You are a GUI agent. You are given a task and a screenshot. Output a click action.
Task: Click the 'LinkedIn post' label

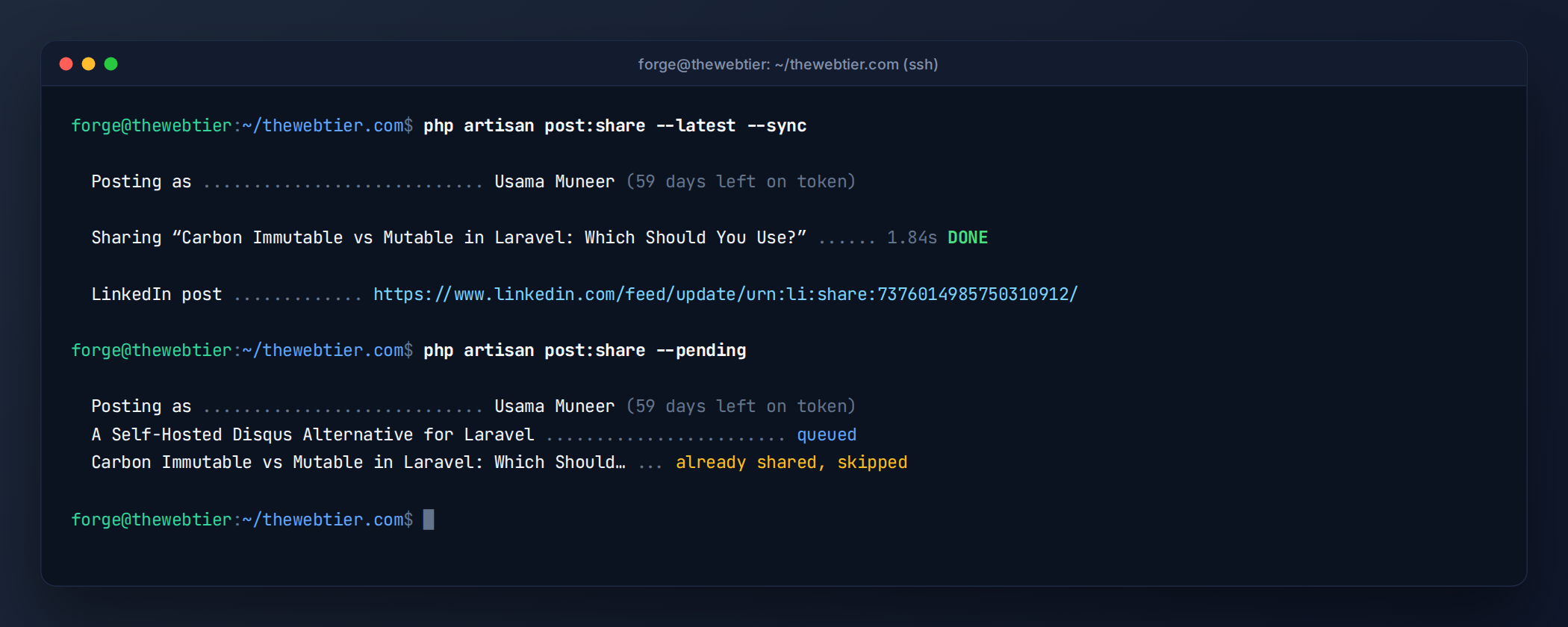coord(157,294)
